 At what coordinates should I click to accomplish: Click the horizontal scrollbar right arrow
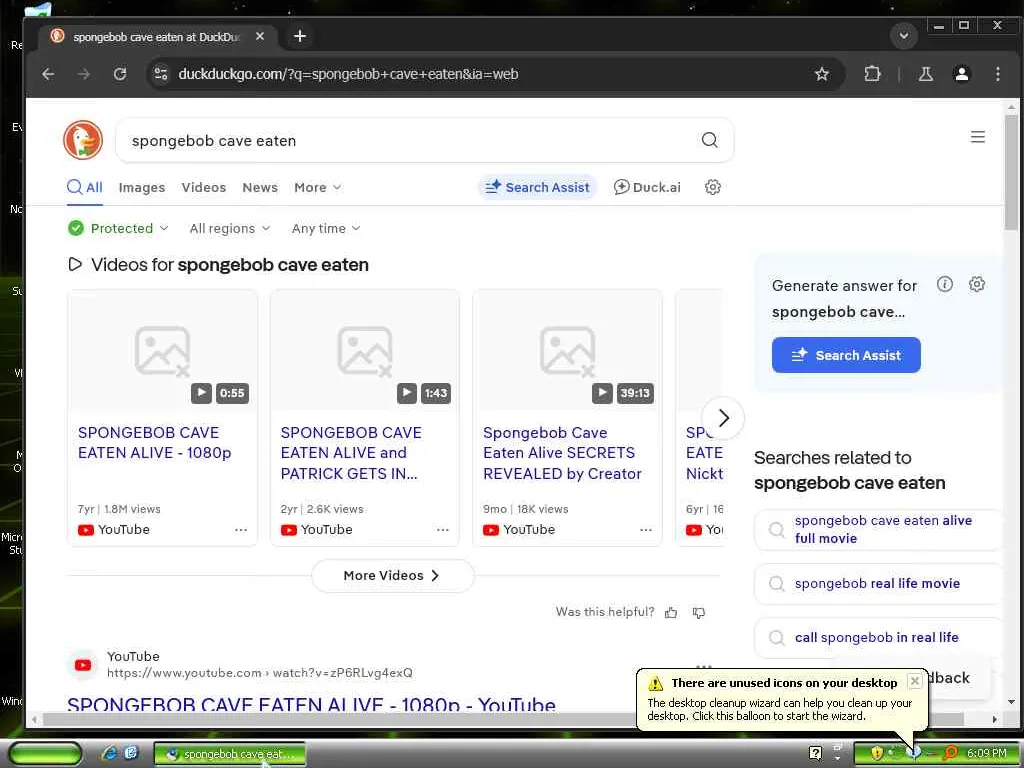(x=994, y=719)
